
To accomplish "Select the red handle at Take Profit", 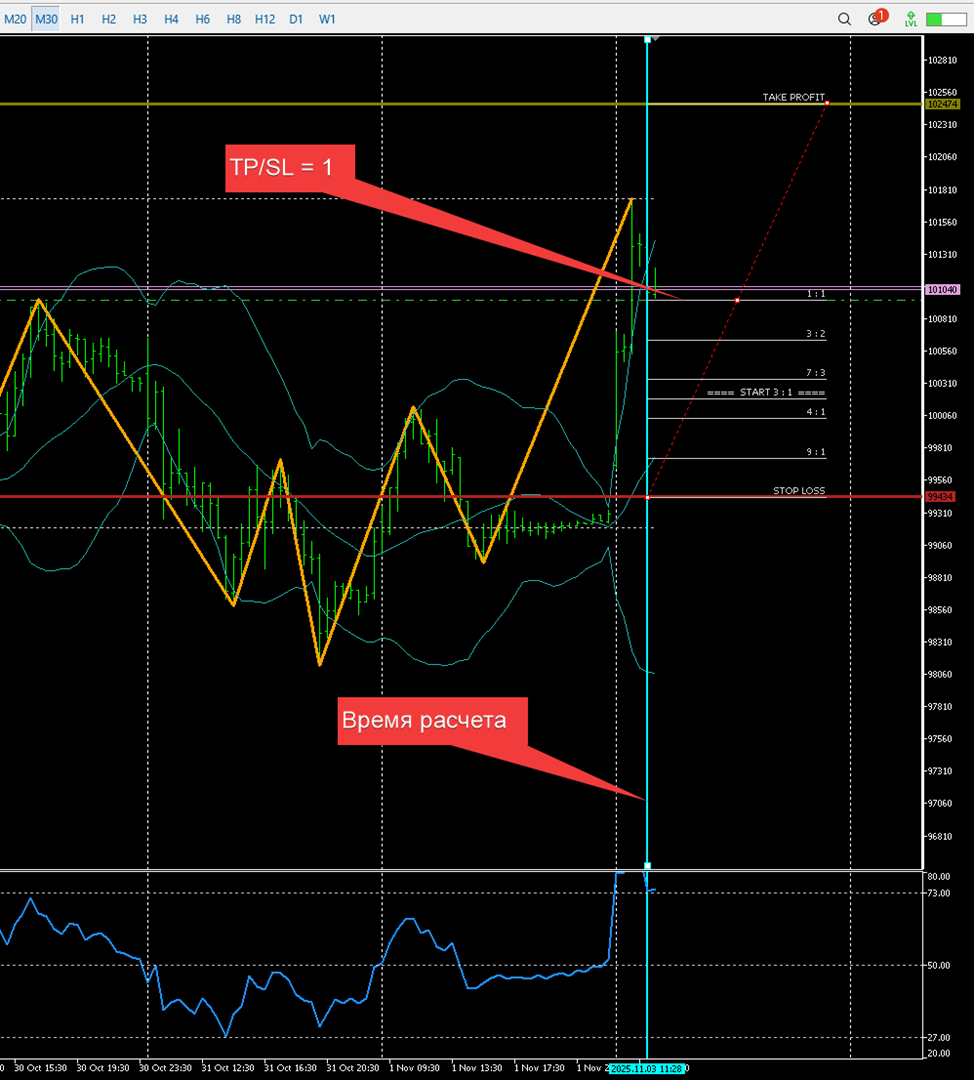I will (827, 103).
